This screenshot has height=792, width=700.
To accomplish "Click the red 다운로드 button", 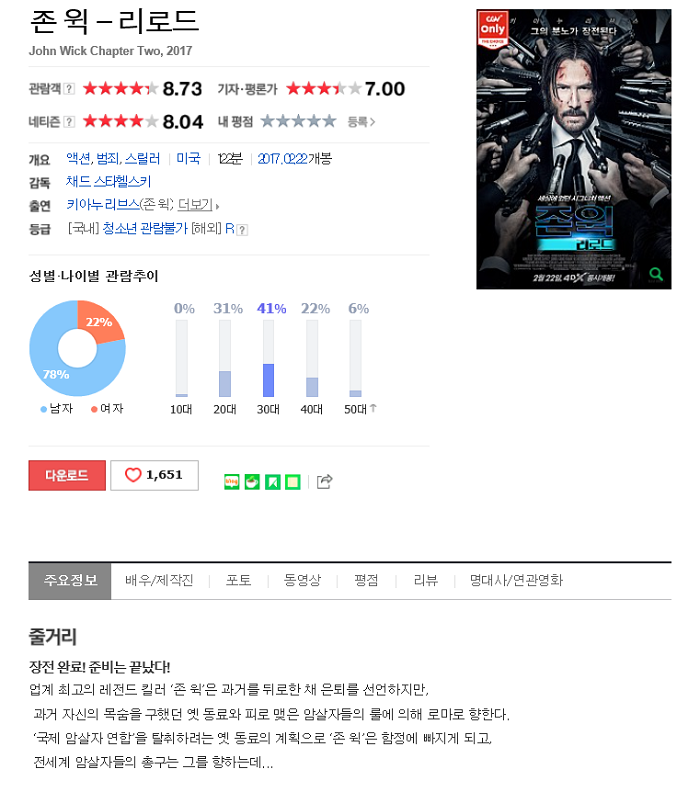I will [x=67, y=475].
